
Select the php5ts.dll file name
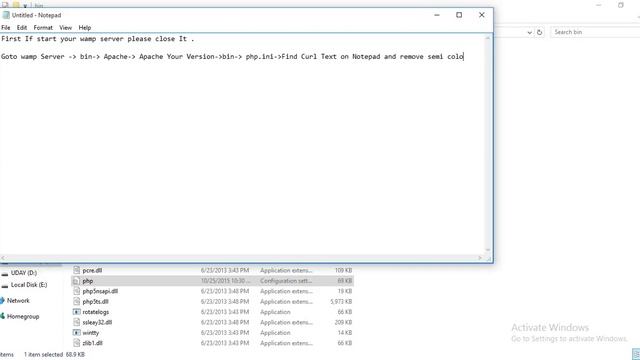[x=96, y=302]
